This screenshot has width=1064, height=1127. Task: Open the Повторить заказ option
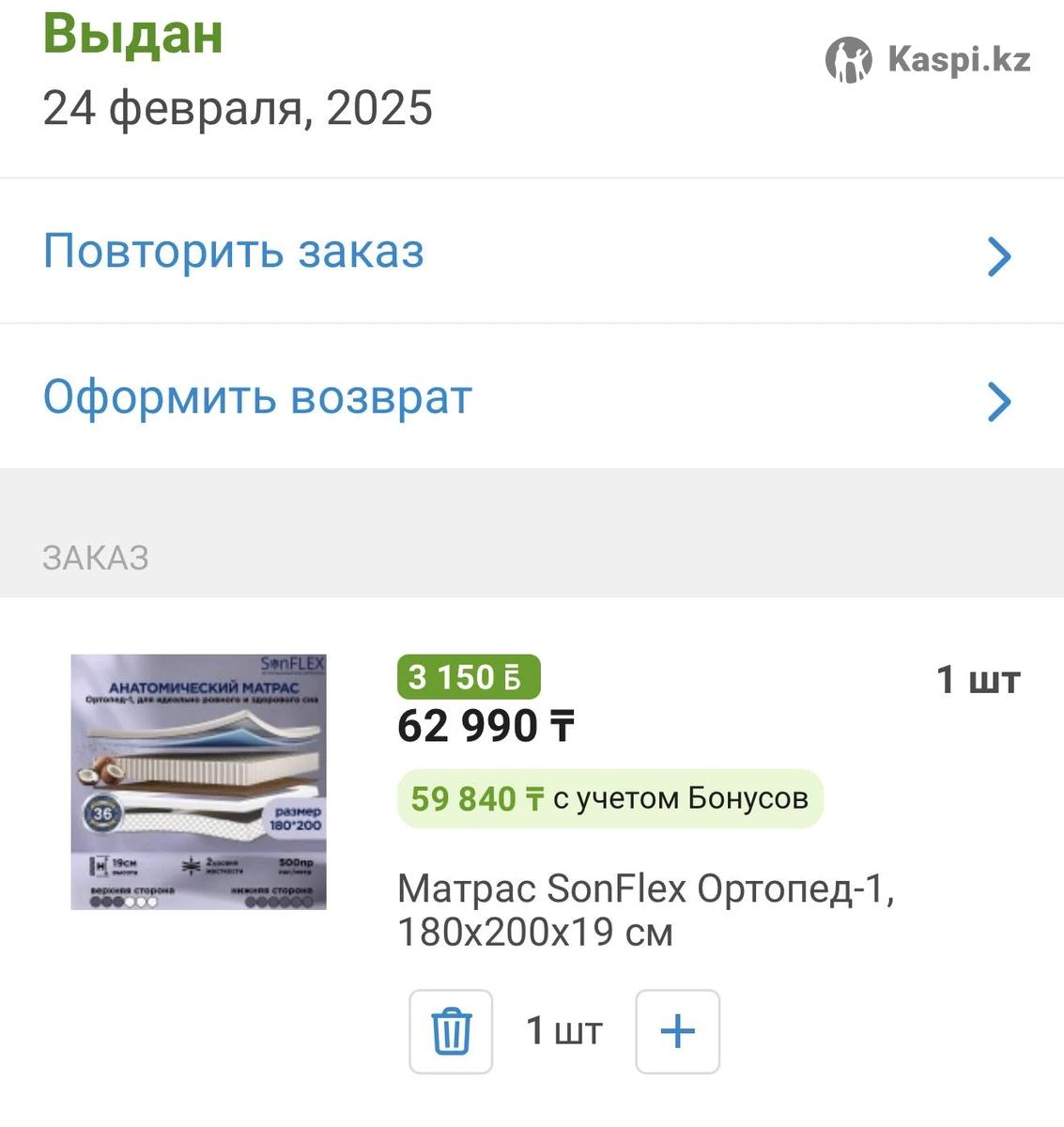pyautogui.click(x=234, y=252)
